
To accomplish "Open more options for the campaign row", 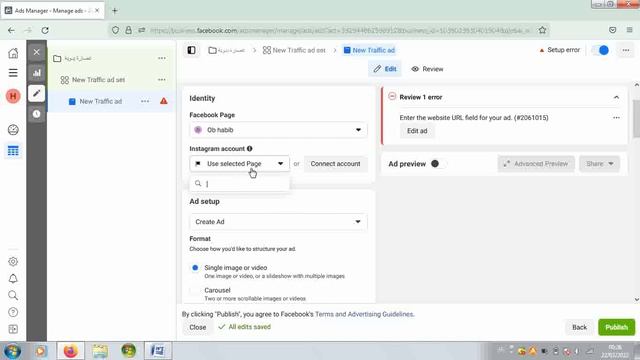I will click(162, 58).
